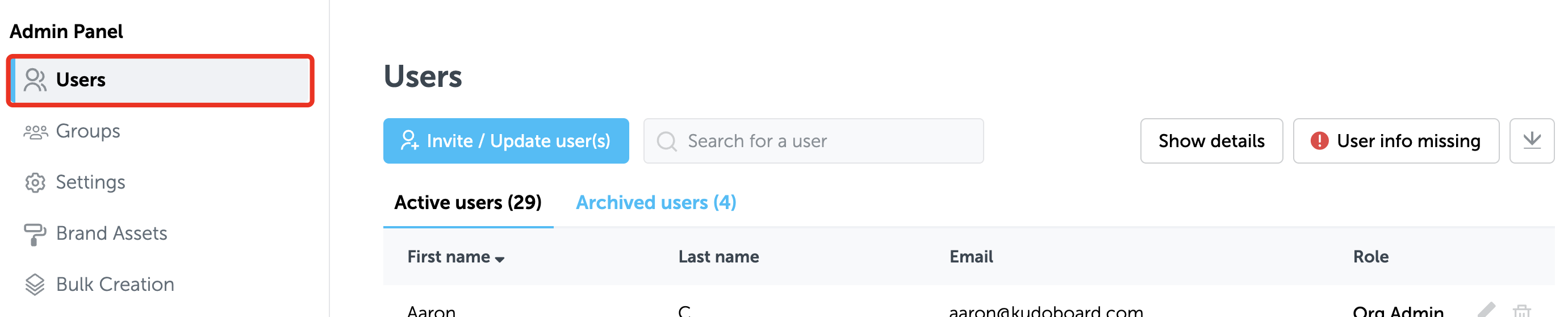Click the download users list icon
This screenshot has width=1568, height=317.
[x=1532, y=141]
